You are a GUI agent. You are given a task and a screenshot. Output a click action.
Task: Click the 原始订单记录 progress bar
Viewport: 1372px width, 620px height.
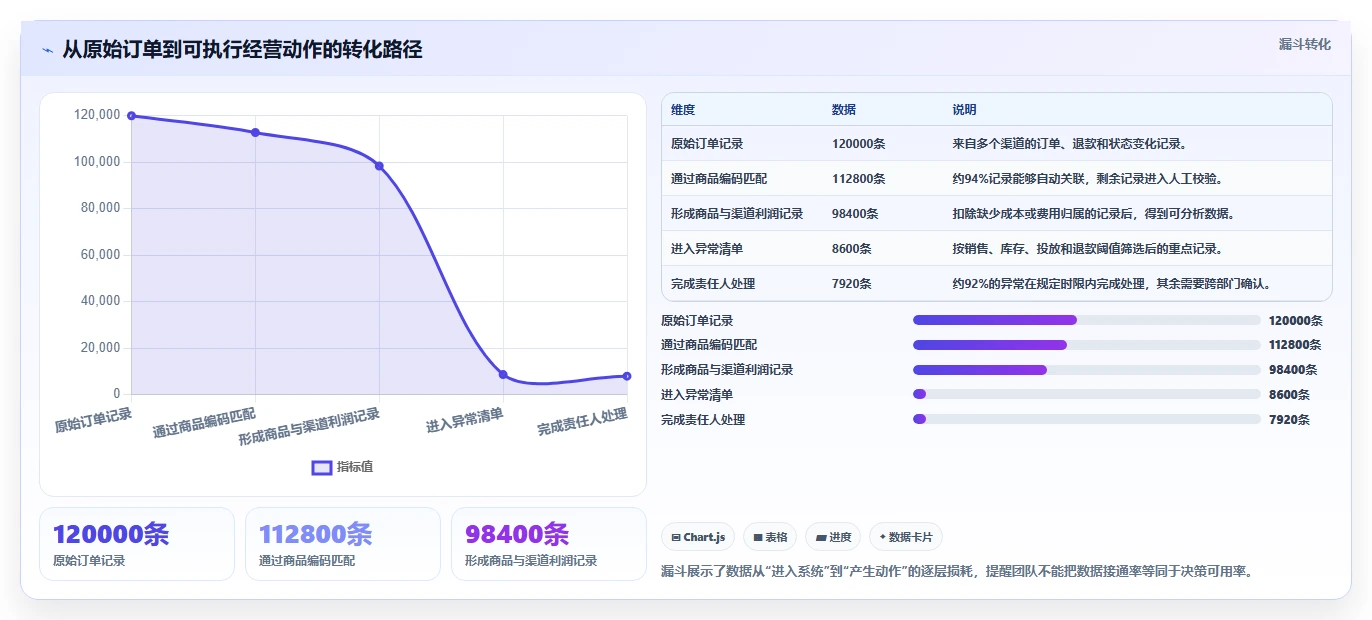tap(1086, 320)
